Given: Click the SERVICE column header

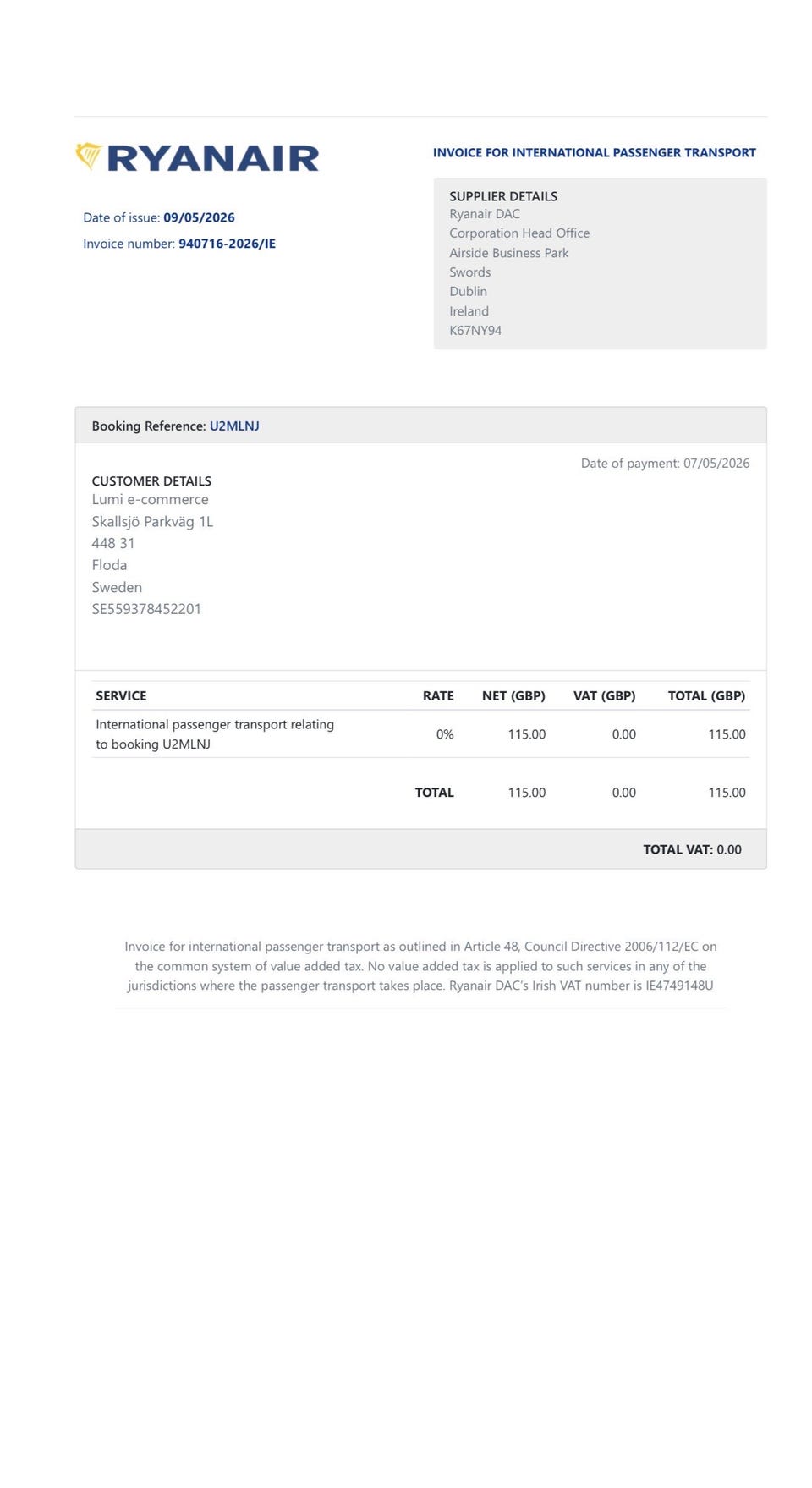Looking at the screenshot, I should 121,696.
